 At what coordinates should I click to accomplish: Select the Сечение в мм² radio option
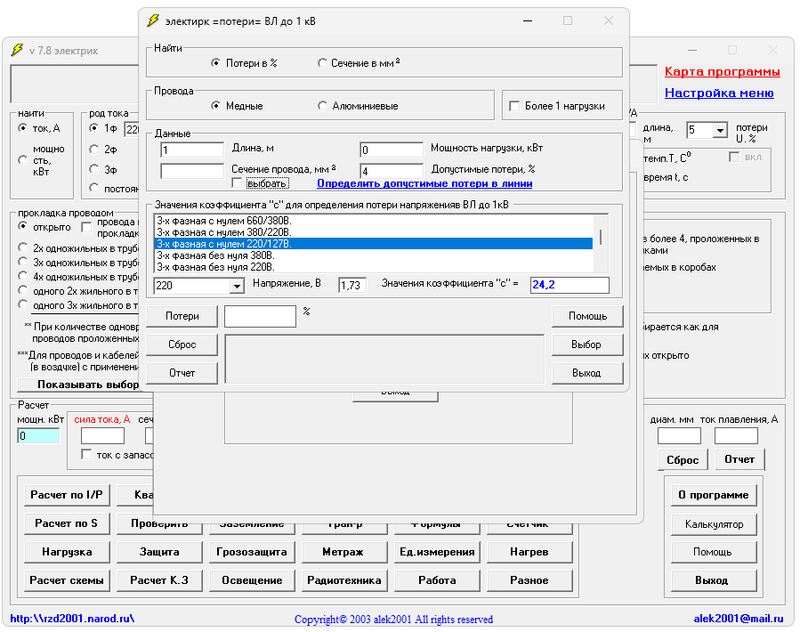click(322, 63)
